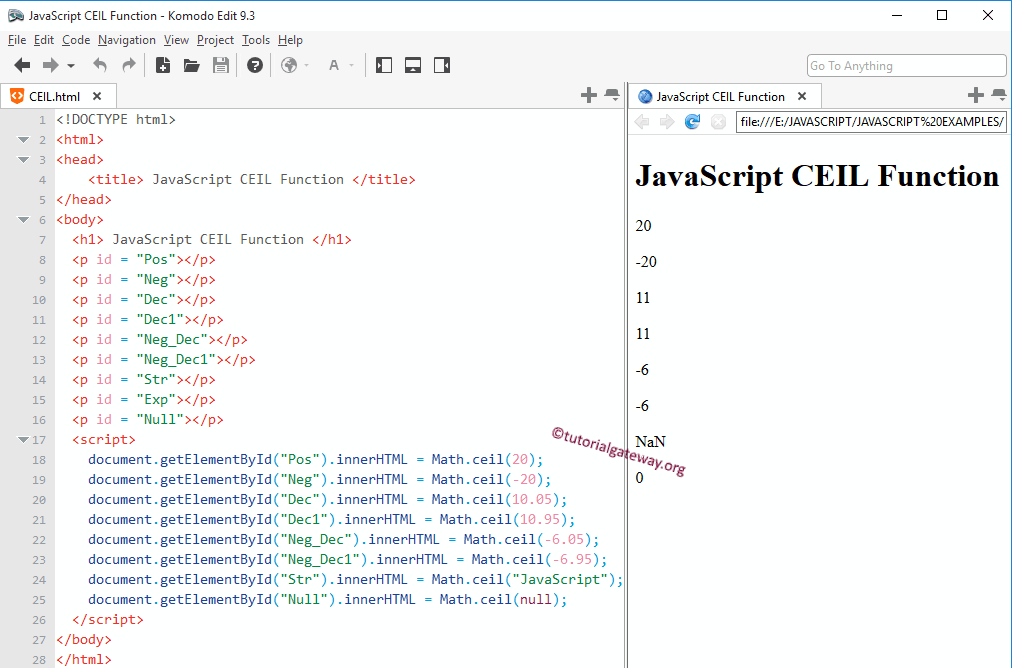The width and height of the screenshot is (1012, 668).
Task: Open a file with the folder icon
Action: (x=191, y=65)
